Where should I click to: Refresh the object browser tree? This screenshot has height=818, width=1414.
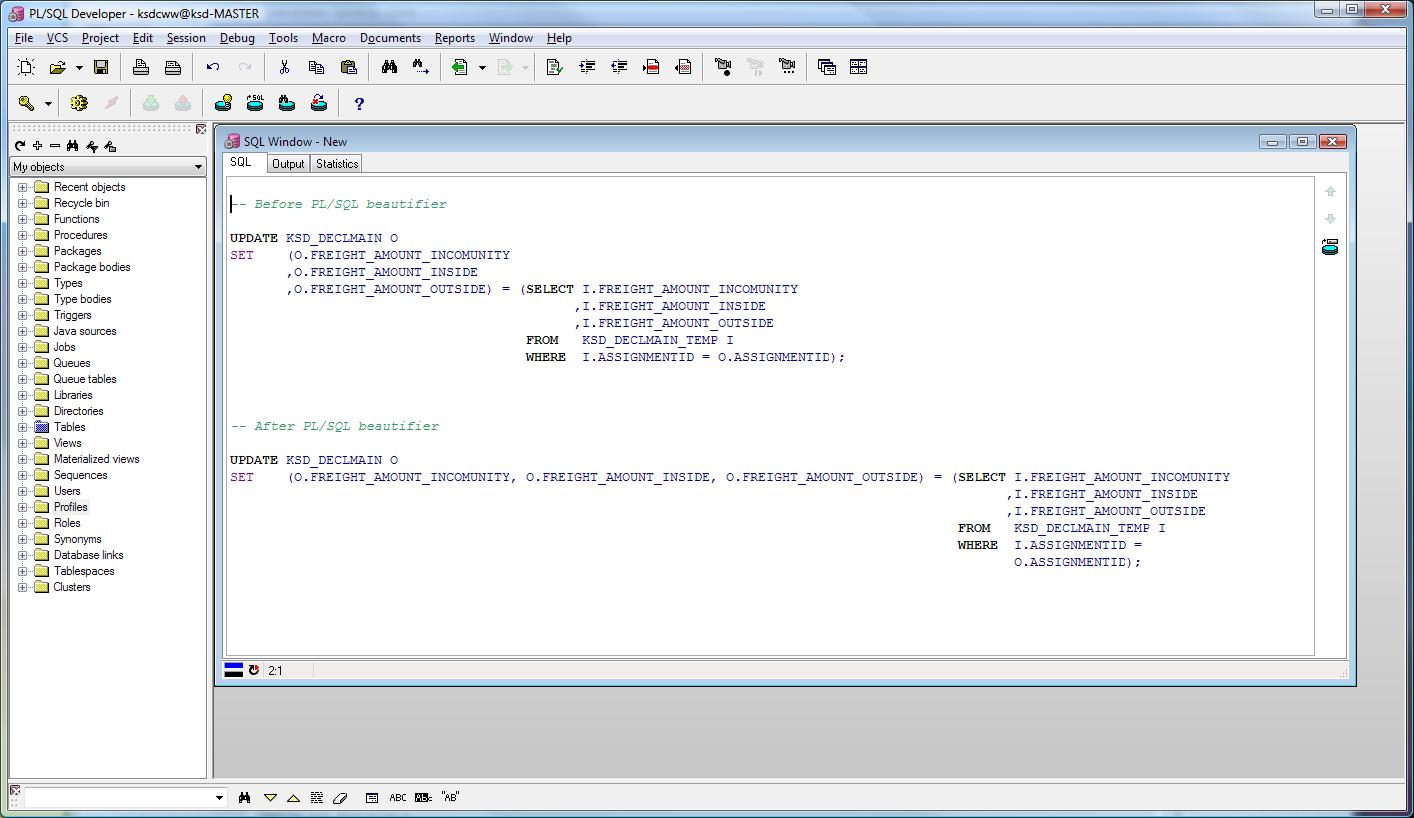[x=19, y=146]
